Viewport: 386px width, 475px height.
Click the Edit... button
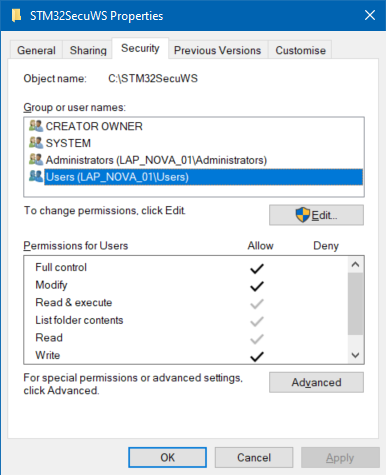click(316, 215)
